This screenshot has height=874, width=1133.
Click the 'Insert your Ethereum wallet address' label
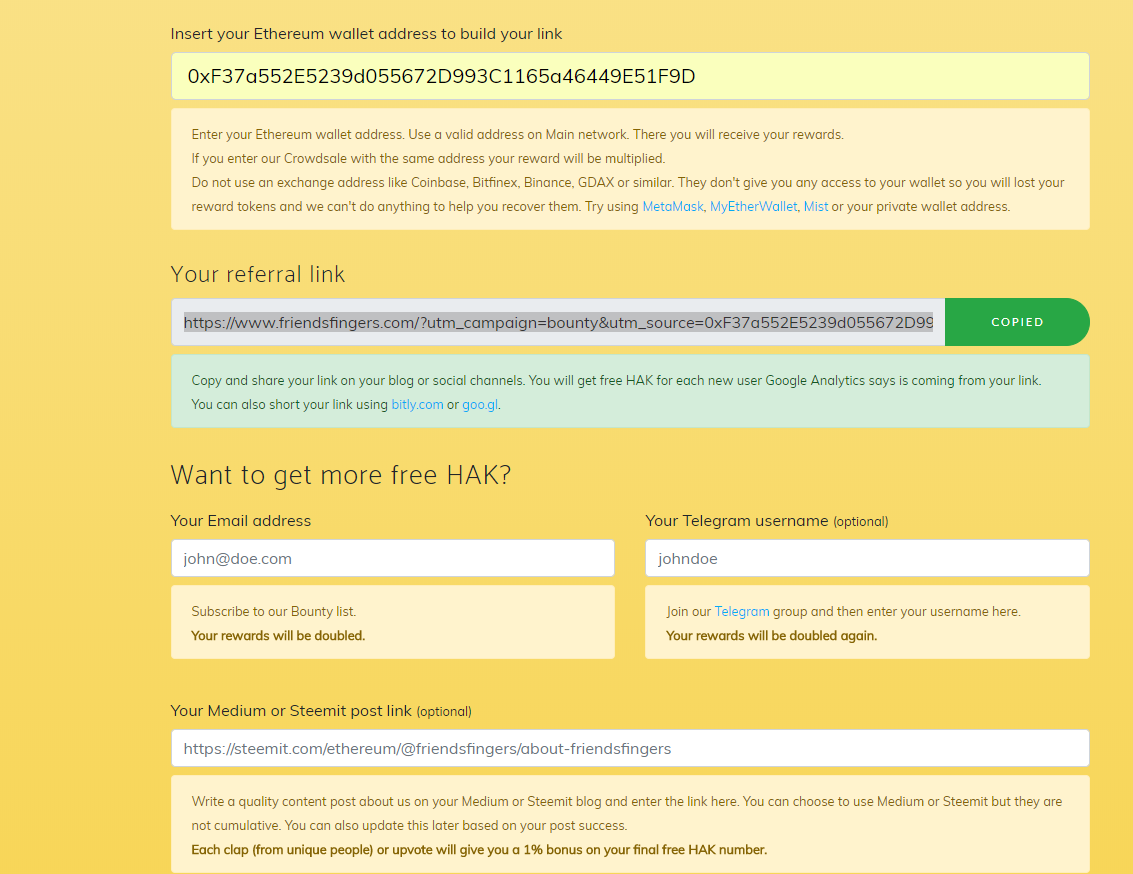click(x=366, y=34)
